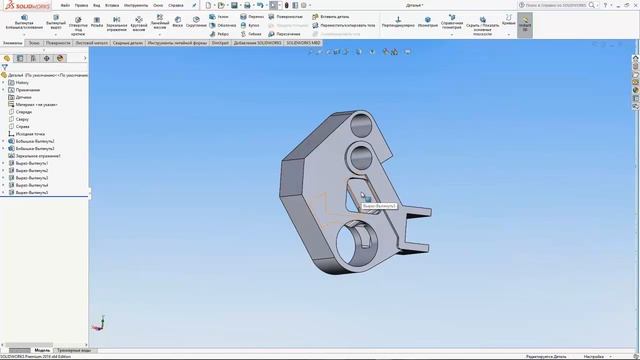Open dropdown under Extruded Boss/Base

pyautogui.click(x=24, y=34)
